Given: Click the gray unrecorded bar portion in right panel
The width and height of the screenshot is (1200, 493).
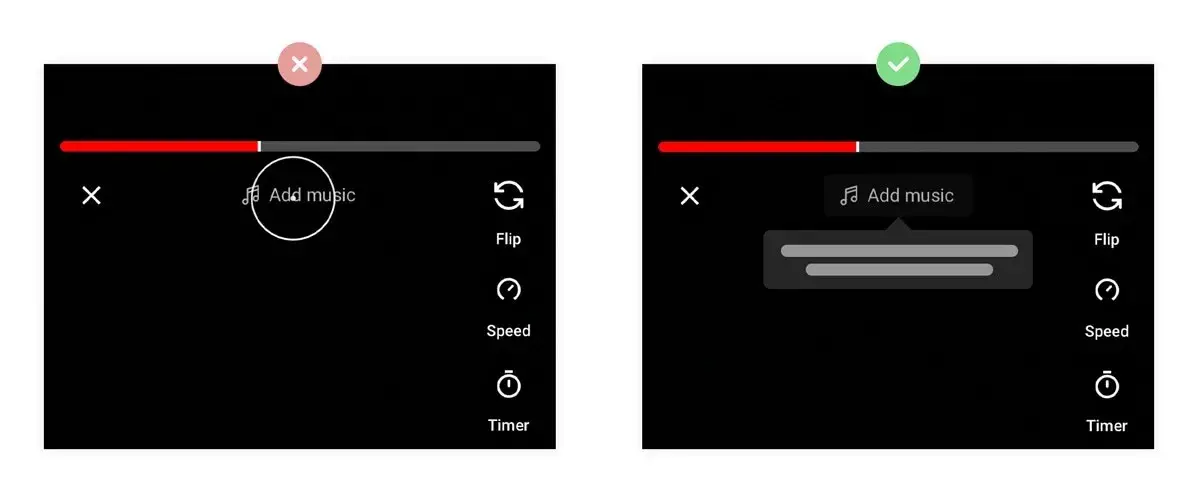Looking at the screenshot, I should [x=999, y=146].
